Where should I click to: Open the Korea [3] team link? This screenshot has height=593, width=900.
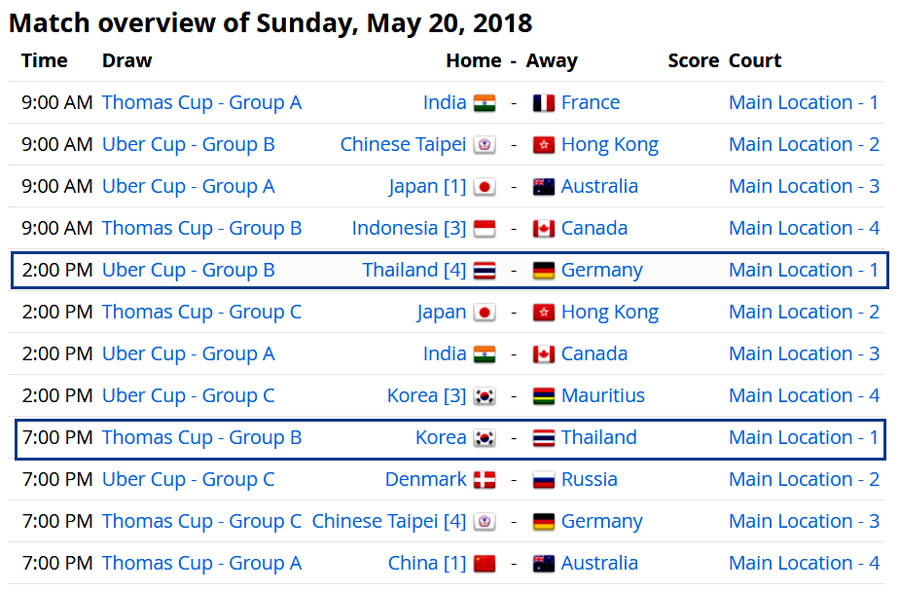coord(426,396)
